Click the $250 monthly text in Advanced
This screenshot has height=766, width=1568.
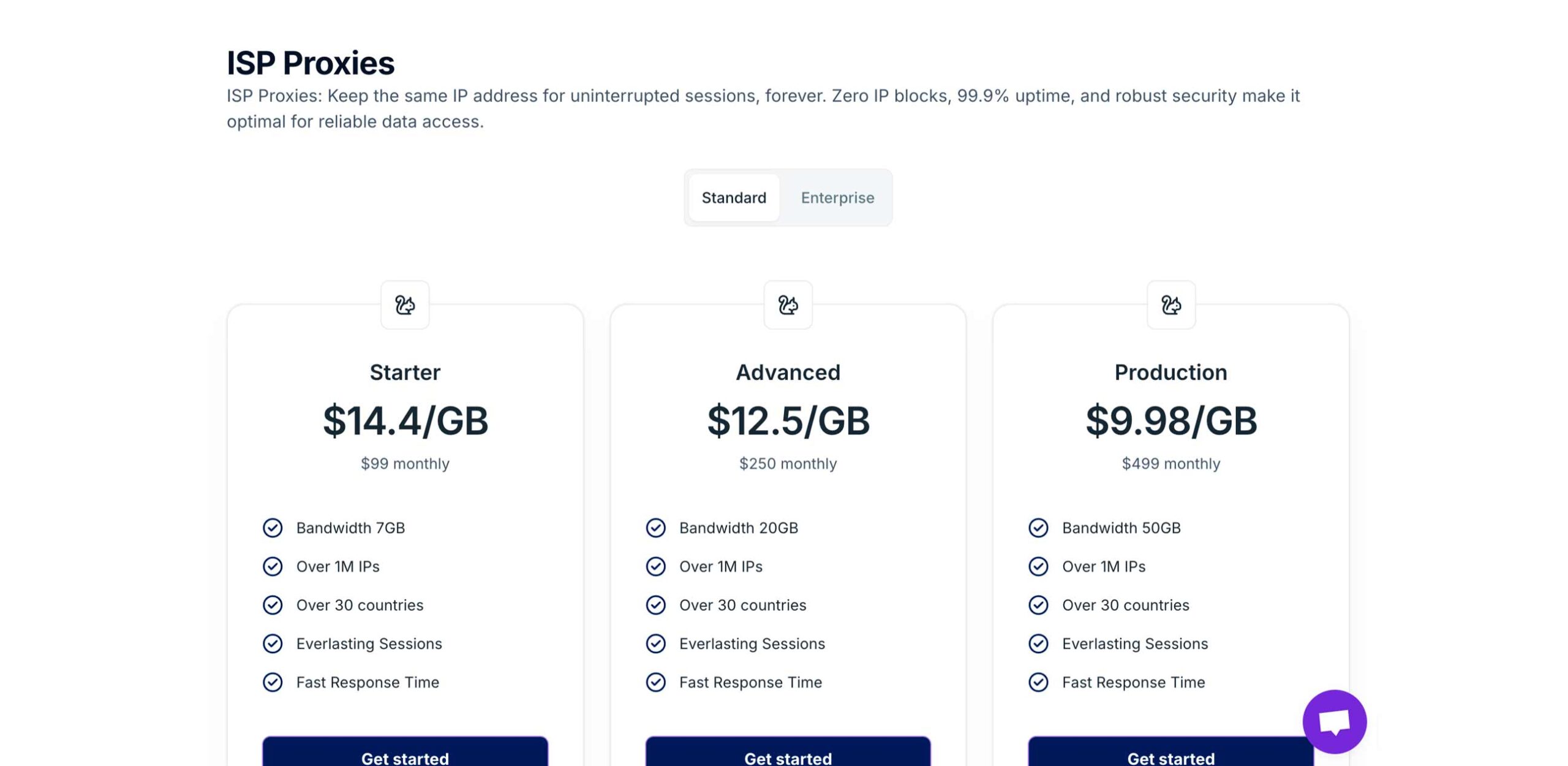click(788, 463)
